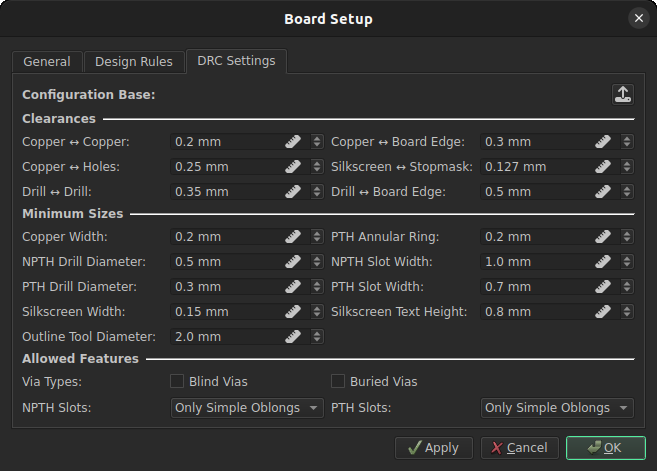
Task: Enable the Buried Vias checkbox
Action: tap(338, 381)
